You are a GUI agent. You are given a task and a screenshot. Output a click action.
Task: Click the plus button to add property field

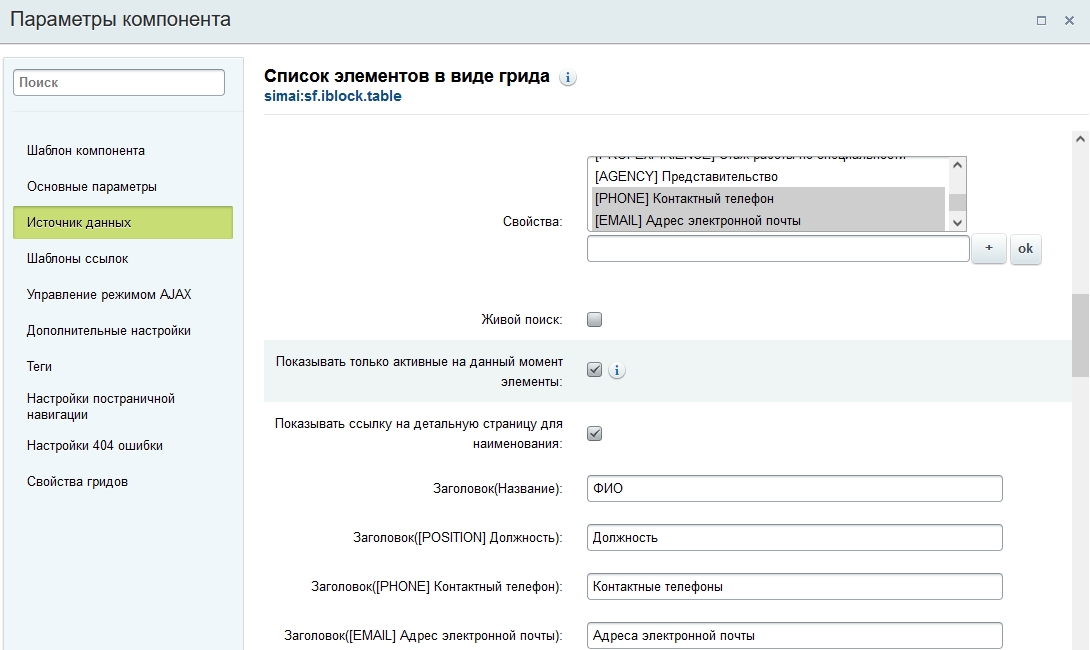[x=989, y=249]
